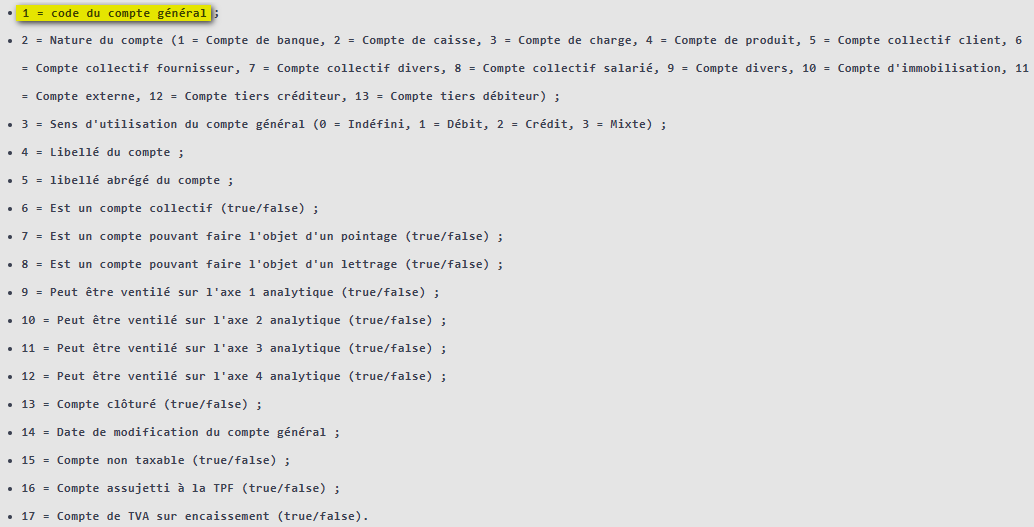Click the "Libellé du compte" entry
The width and height of the screenshot is (1034, 527).
point(102,152)
